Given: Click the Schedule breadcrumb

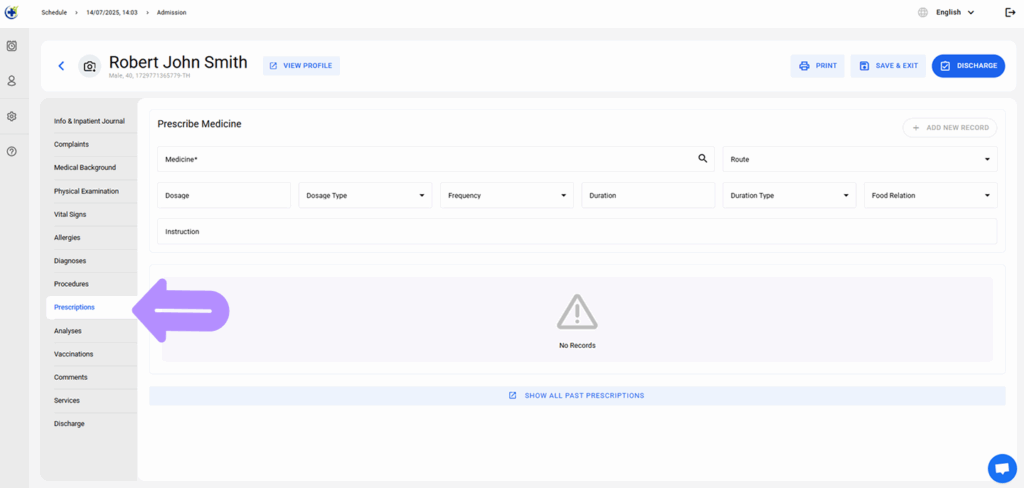Looking at the screenshot, I should pyautogui.click(x=54, y=12).
